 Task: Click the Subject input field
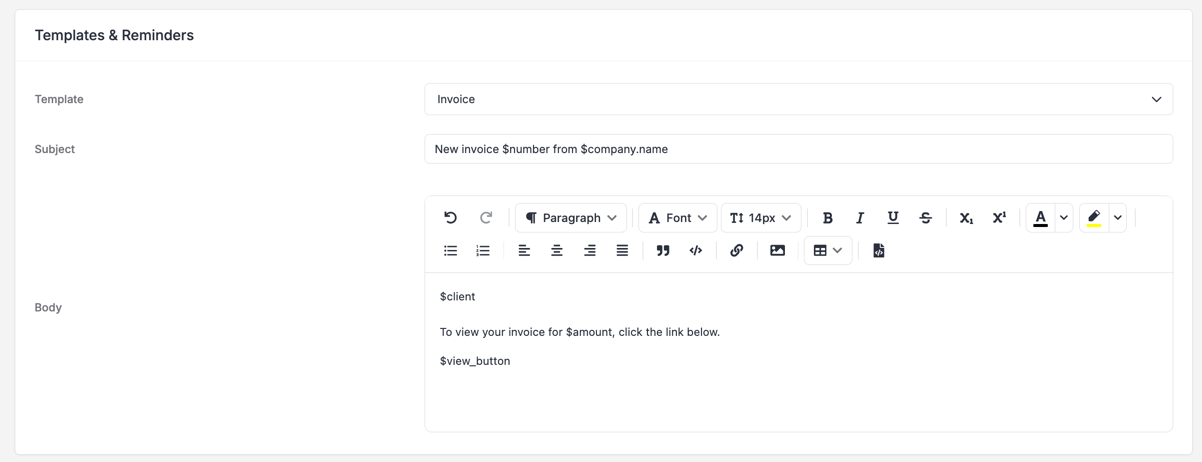[x=798, y=149]
